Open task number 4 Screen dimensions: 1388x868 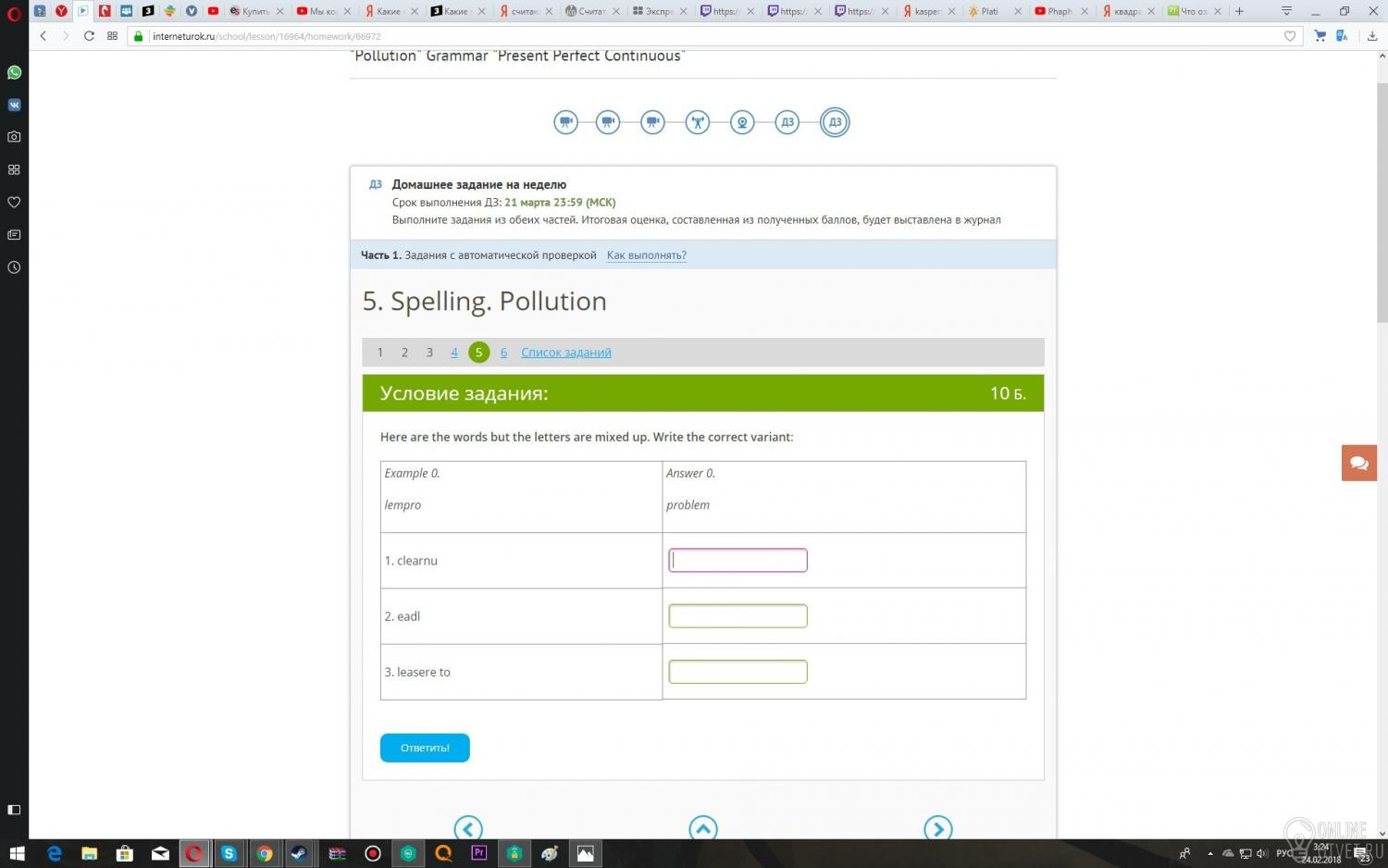click(454, 353)
